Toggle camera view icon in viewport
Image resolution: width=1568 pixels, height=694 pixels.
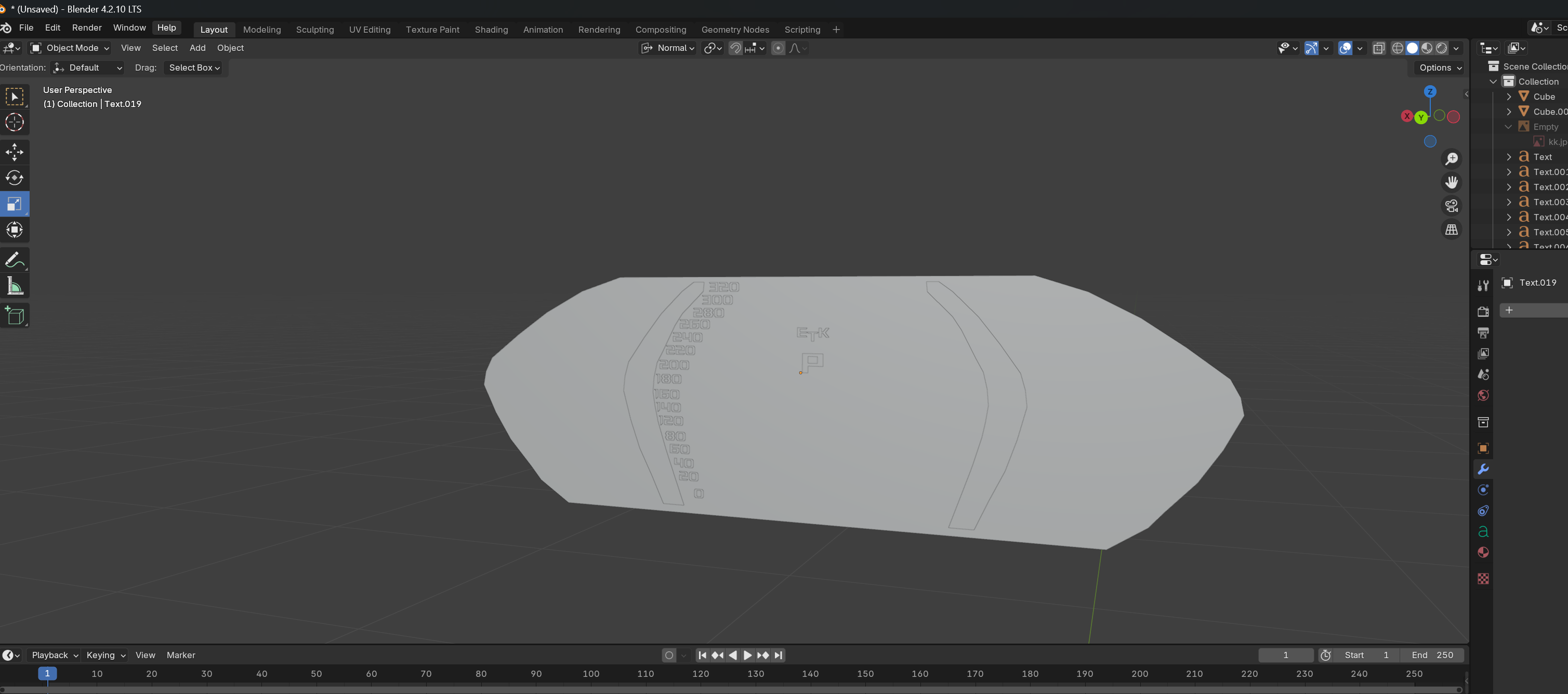click(x=1452, y=206)
